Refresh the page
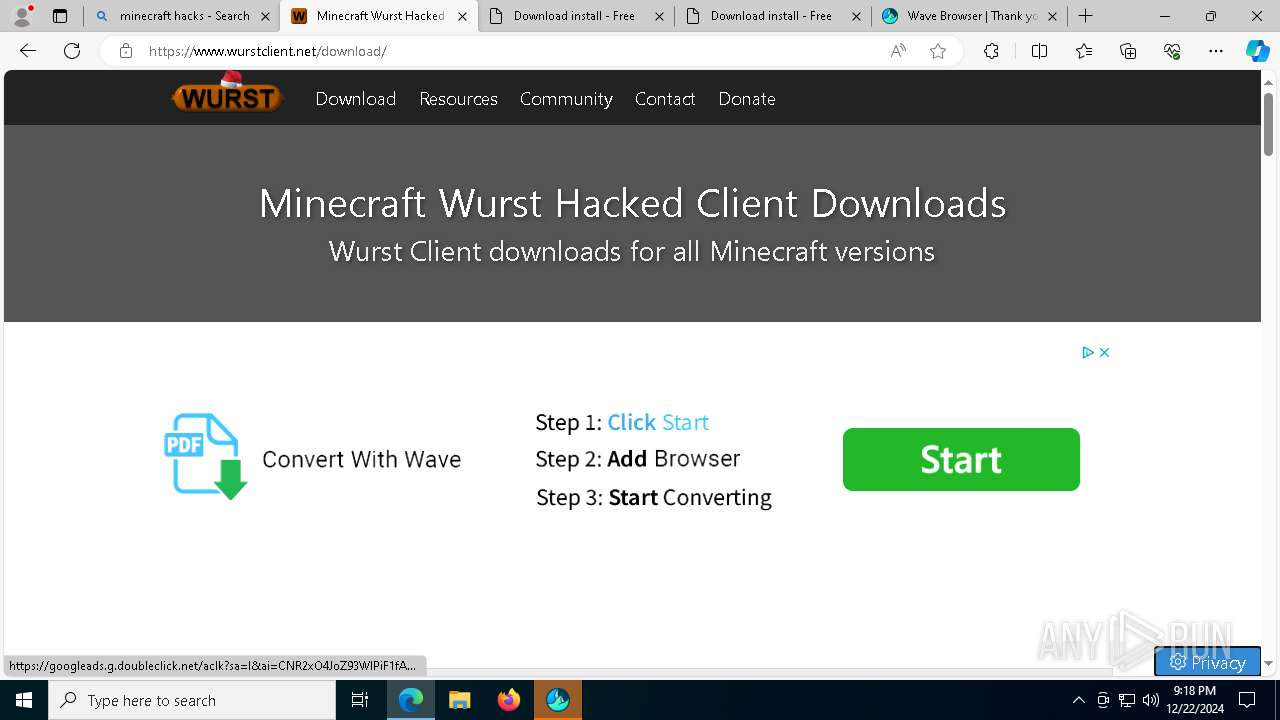 pos(72,51)
